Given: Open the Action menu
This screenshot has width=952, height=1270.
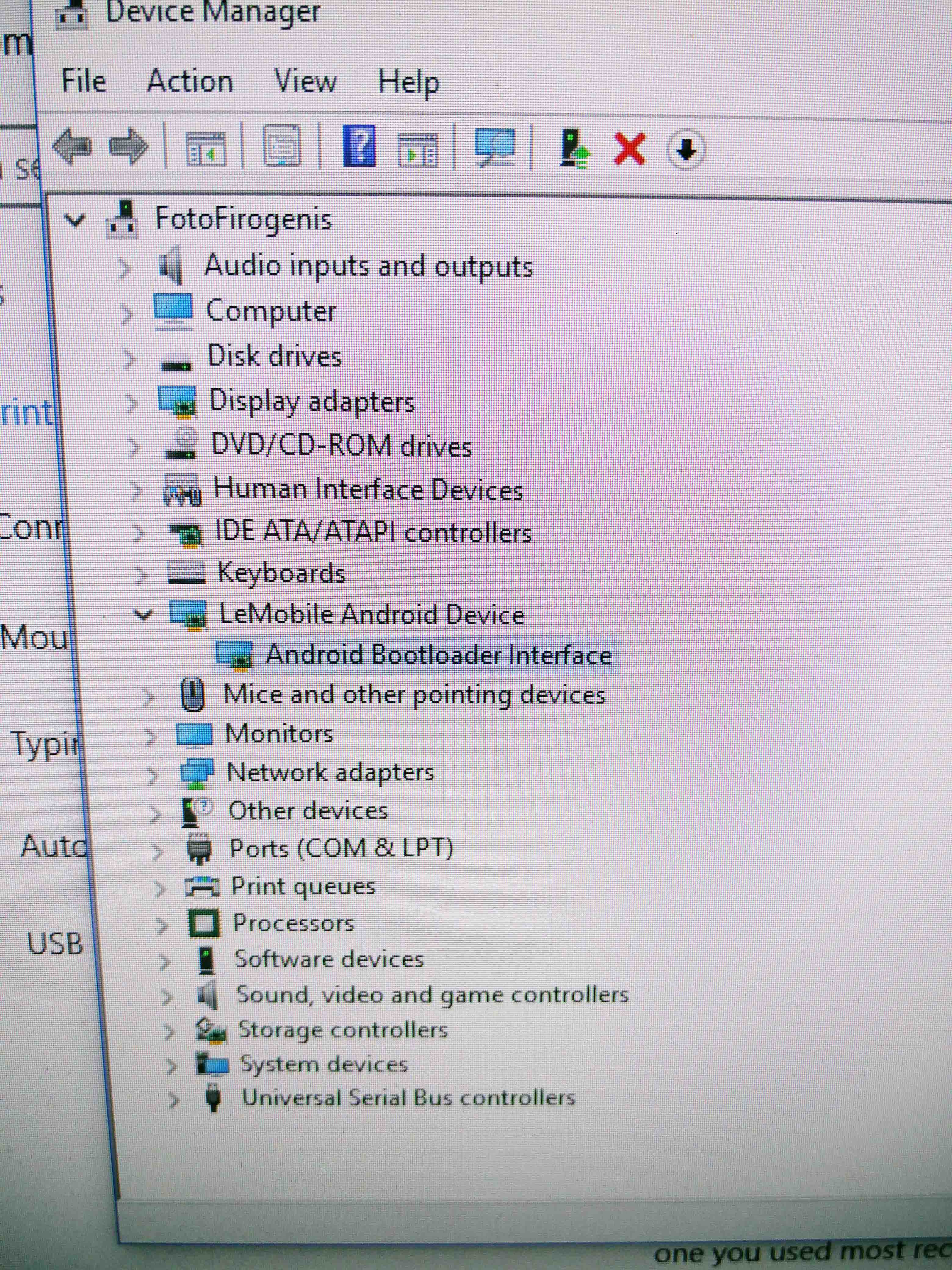Looking at the screenshot, I should [190, 81].
